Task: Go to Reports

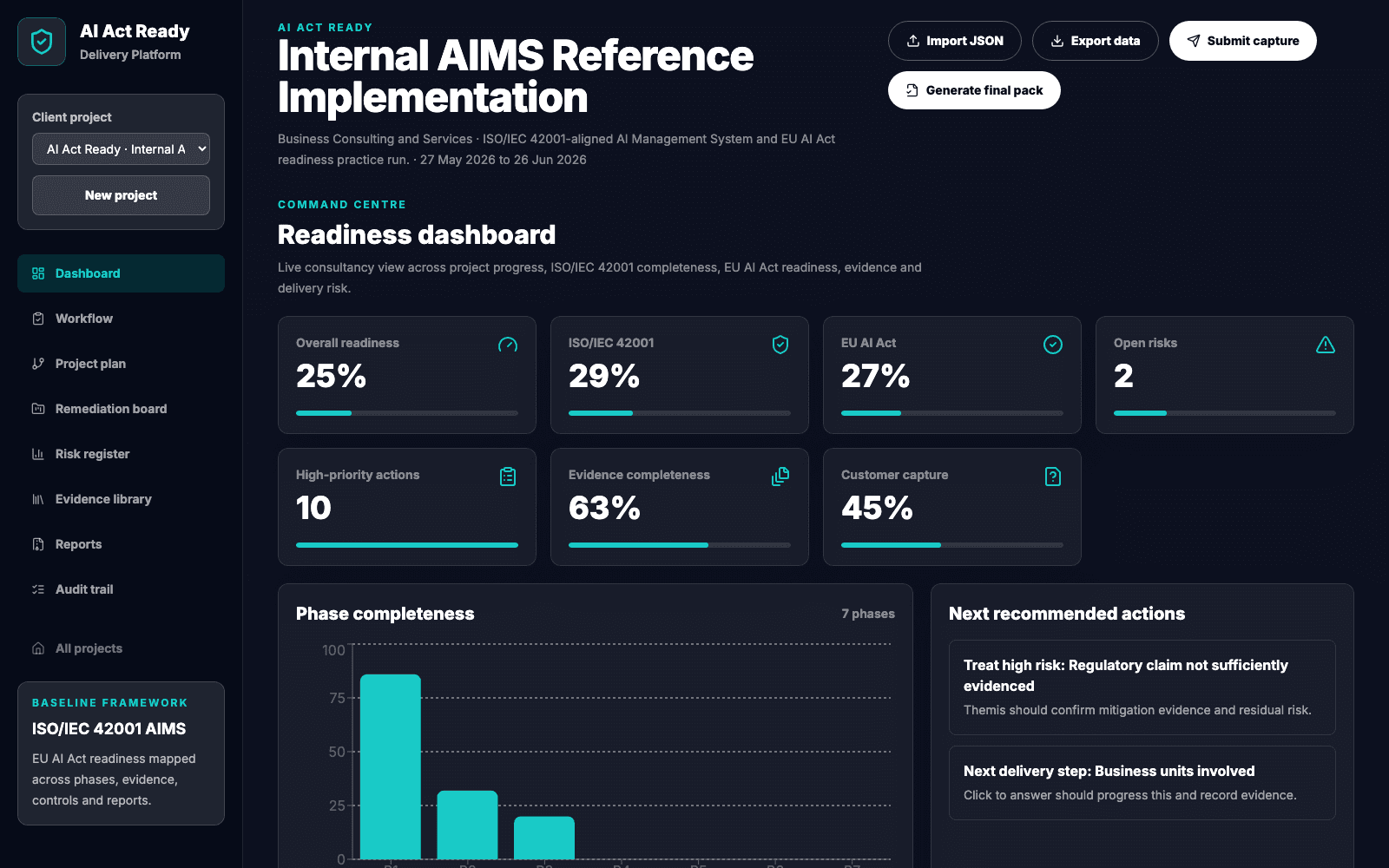Action: click(121, 544)
